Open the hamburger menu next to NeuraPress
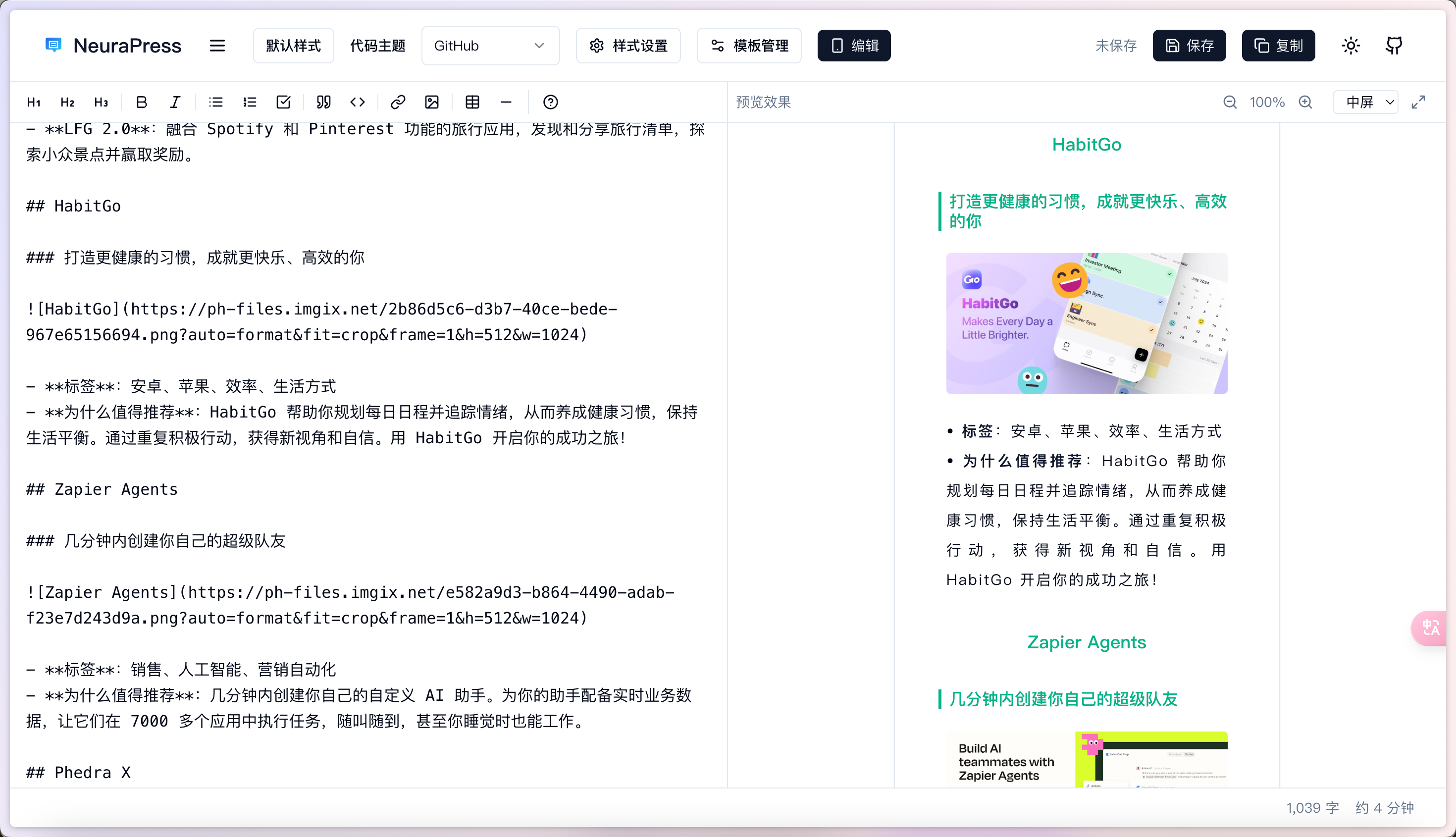 217,46
